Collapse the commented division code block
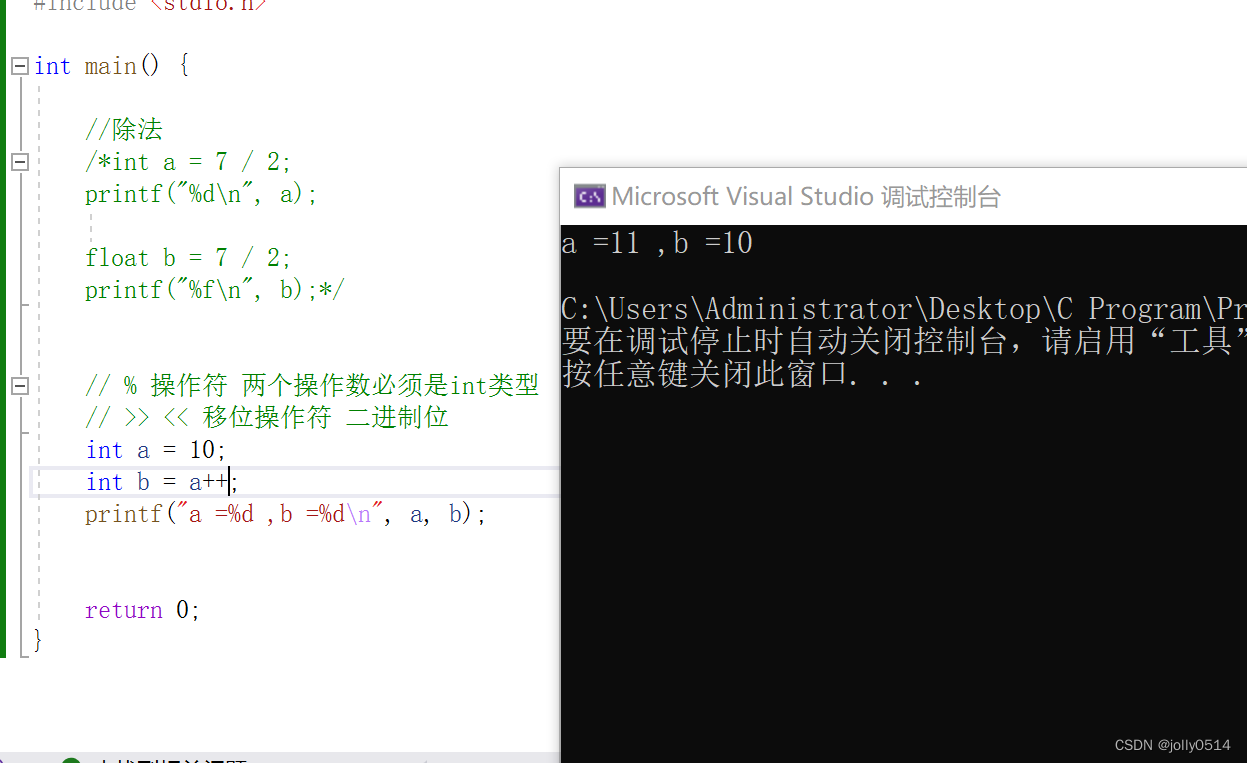 coord(18,161)
